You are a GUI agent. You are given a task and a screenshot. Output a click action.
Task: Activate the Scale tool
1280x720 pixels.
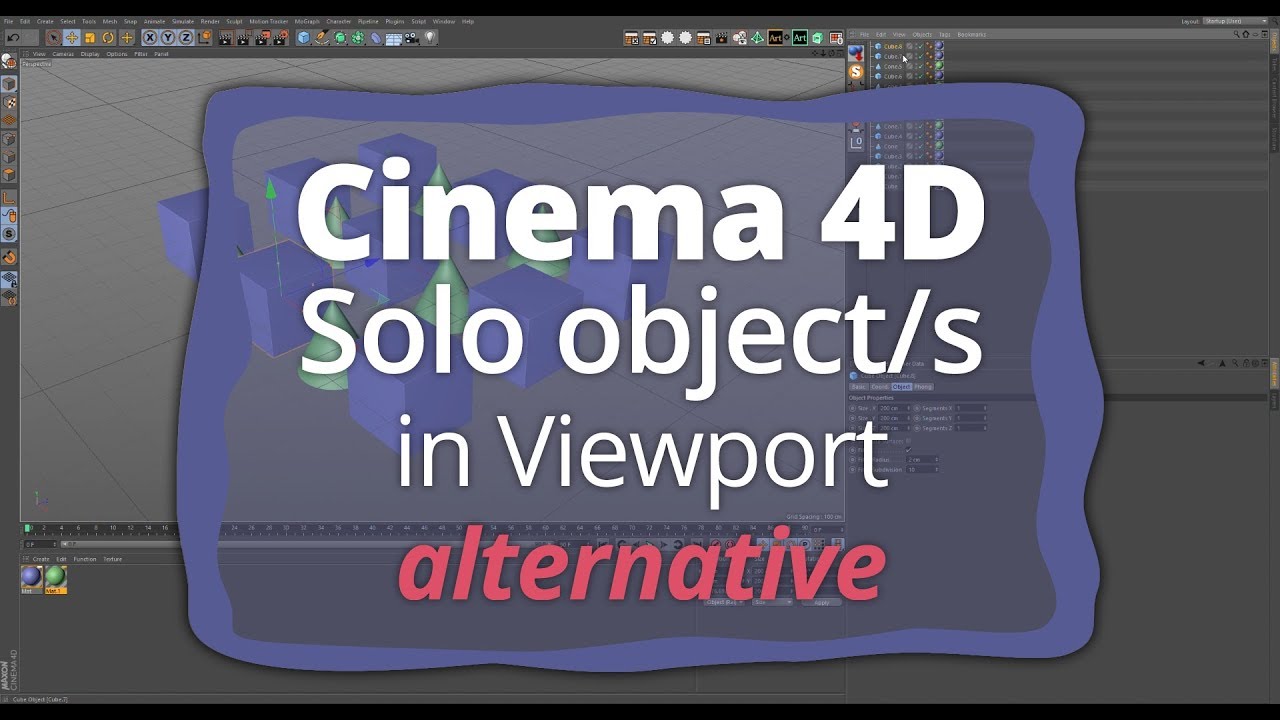(x=90, y=37)
